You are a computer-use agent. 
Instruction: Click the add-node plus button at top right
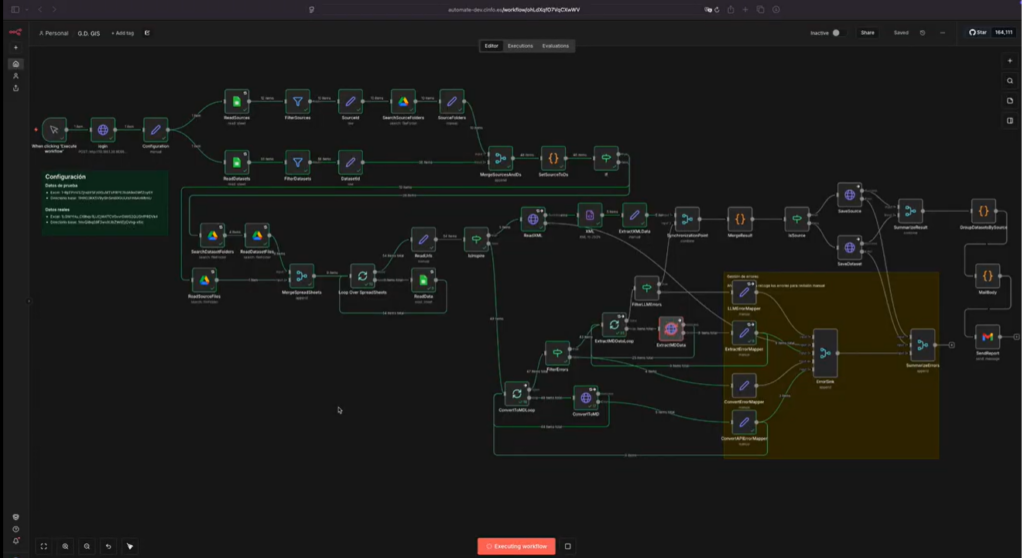1010,61
